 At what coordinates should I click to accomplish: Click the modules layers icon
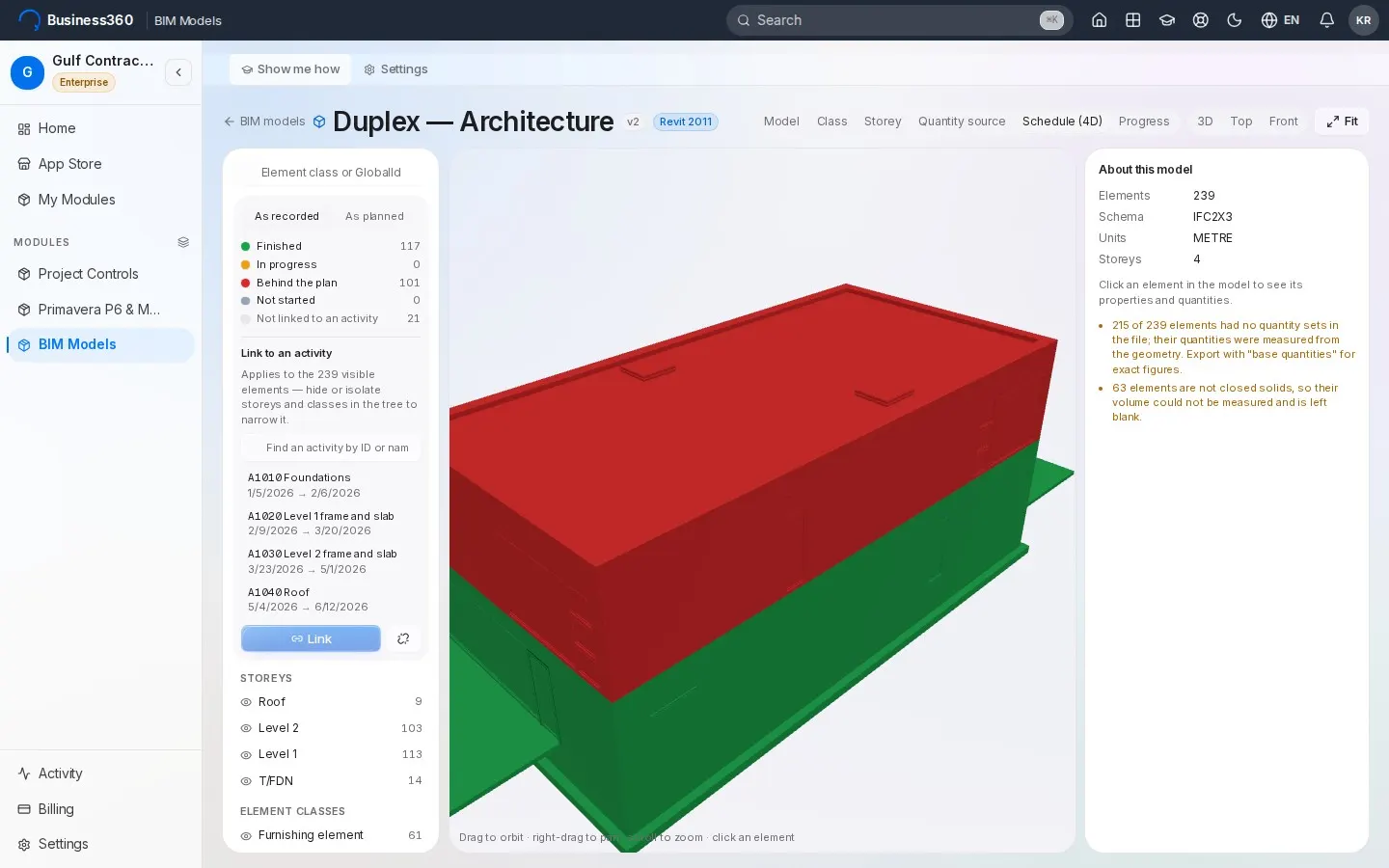point(183,242)
